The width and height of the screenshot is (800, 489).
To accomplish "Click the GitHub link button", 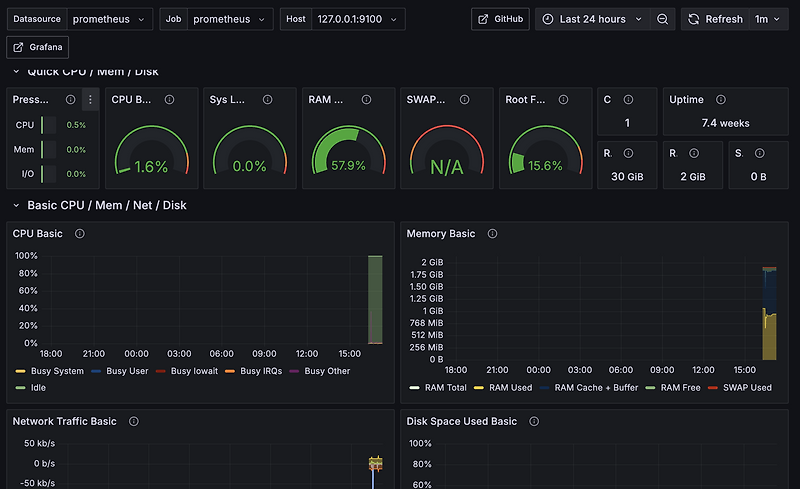I will click(x=500, y=19).
